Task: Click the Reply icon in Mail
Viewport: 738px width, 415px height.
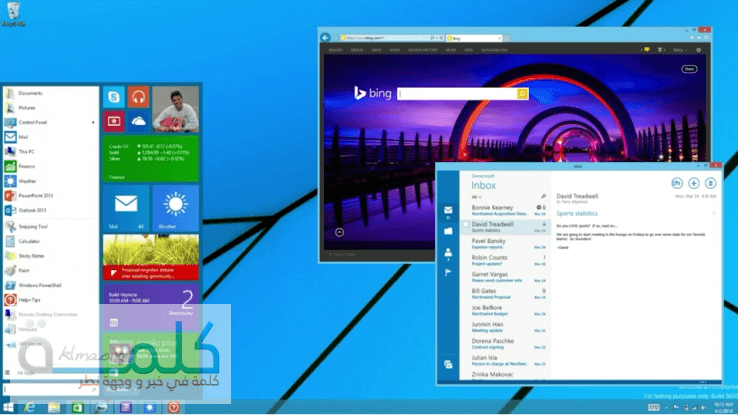Action: click(x=677, y=184)
